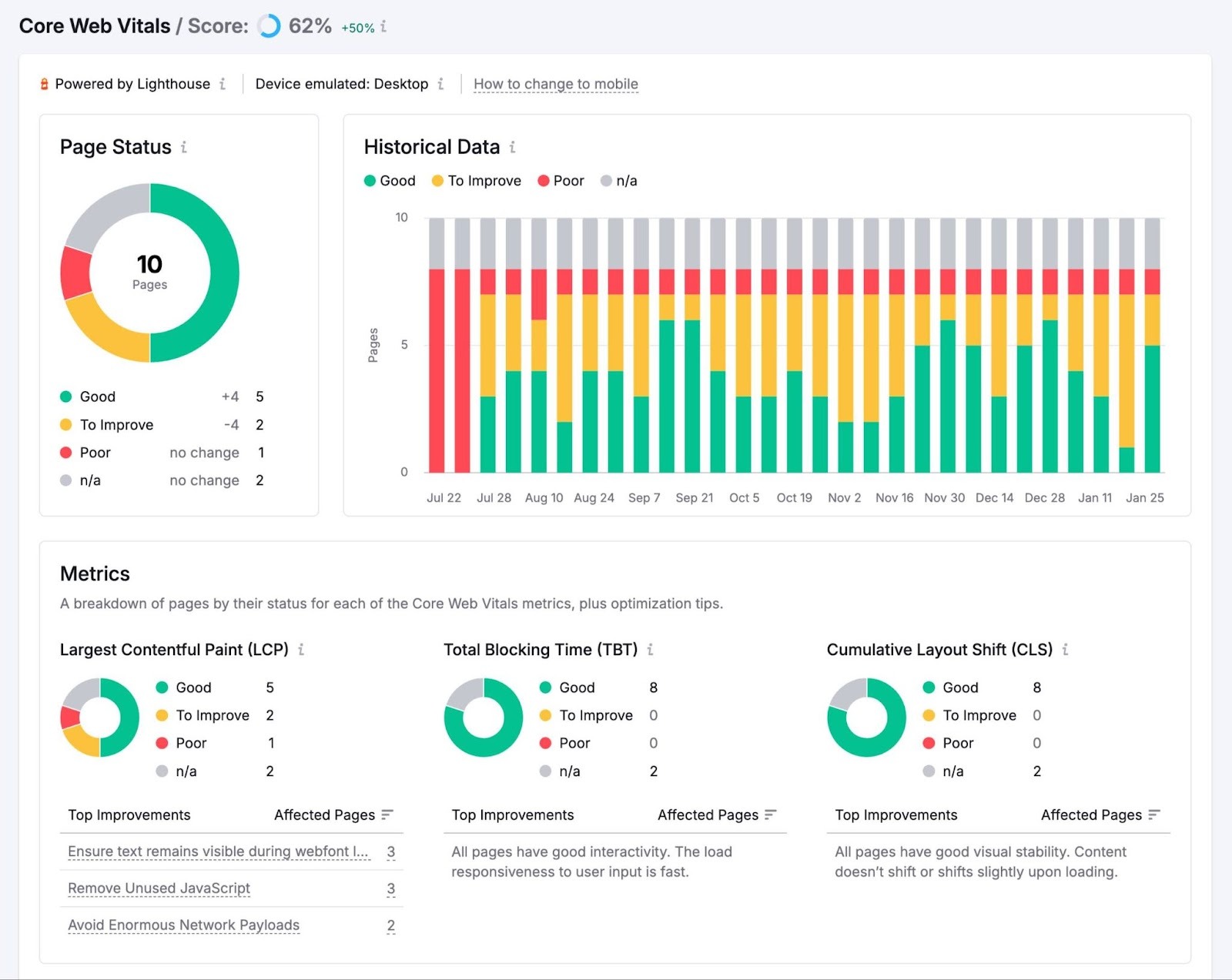This screenshot has height=980, width=1232.
Task: Open the info tooltip beside Historical Data
Action: [513, 147]
